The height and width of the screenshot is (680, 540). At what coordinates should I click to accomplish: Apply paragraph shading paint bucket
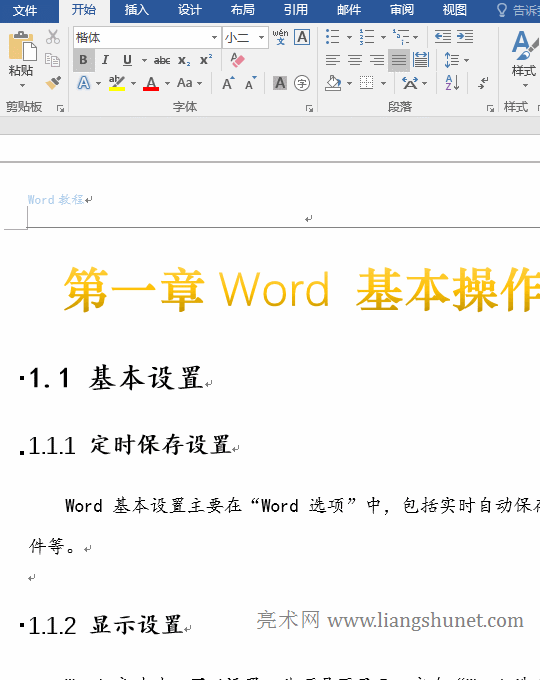[333, 82]
